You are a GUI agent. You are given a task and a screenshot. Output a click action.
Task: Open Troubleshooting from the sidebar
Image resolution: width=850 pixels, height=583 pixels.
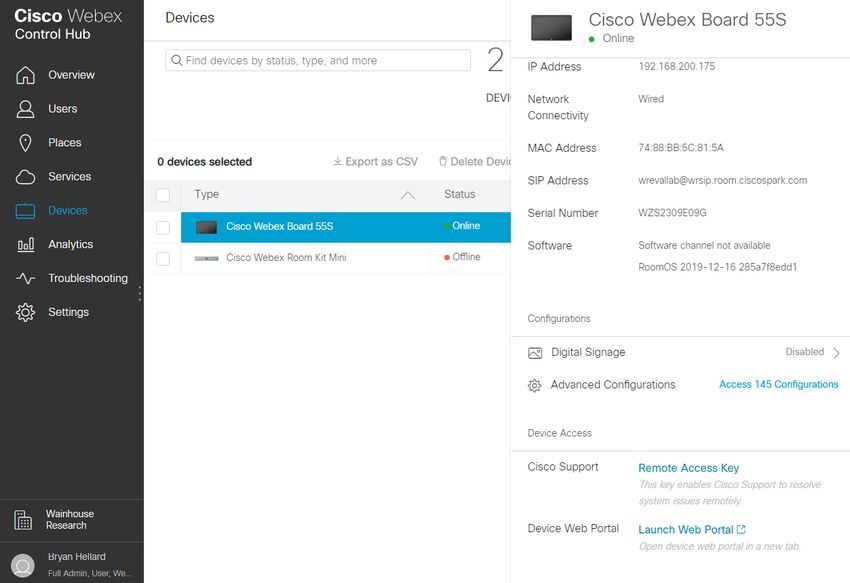pos(88,278)
